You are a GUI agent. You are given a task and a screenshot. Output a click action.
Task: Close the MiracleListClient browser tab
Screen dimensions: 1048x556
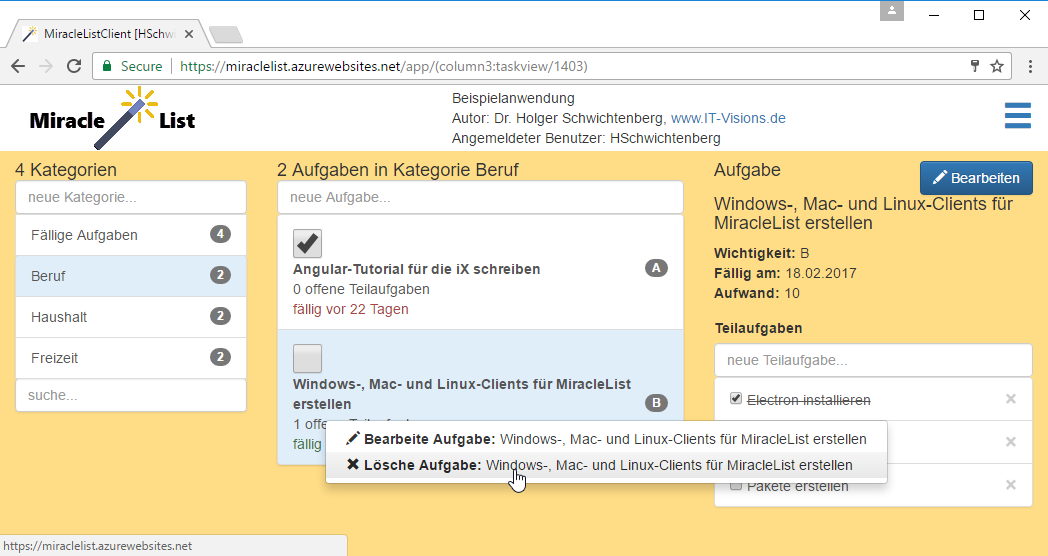click(188, 33)
